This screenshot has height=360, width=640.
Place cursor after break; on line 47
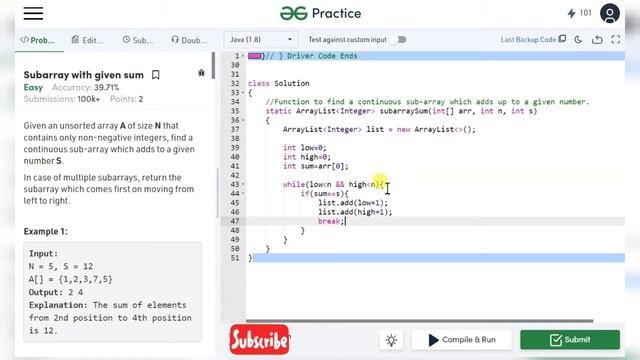(x=345, y=221)
